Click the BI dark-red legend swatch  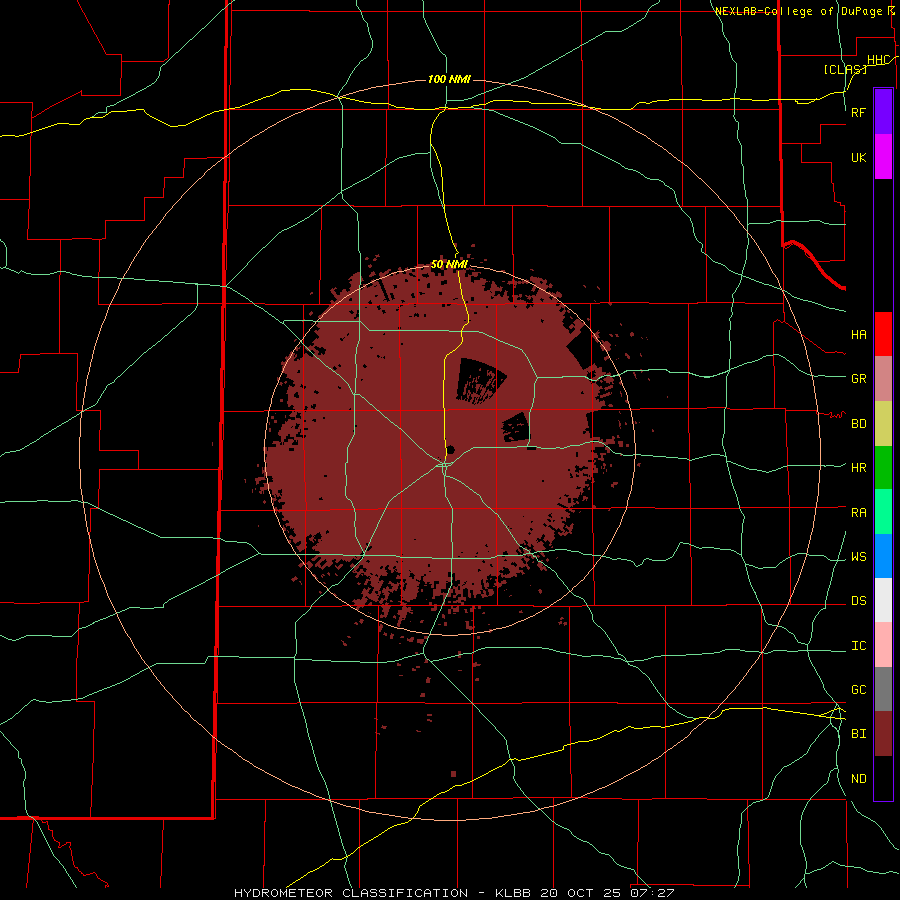click(x=883, y=734)
